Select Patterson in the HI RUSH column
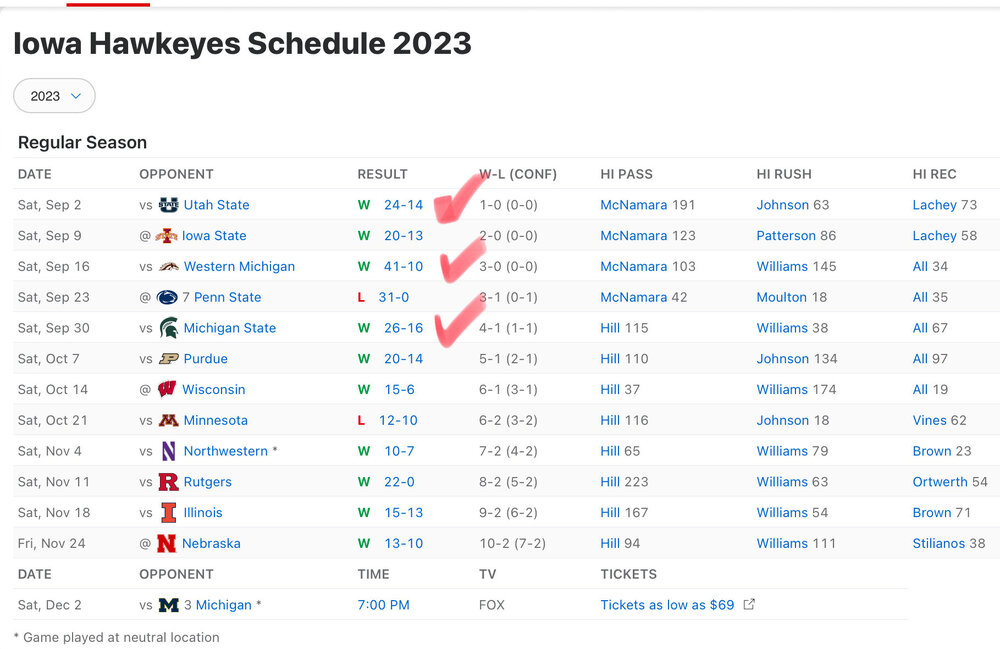The image size is (1000, 649). click(786, 236)
